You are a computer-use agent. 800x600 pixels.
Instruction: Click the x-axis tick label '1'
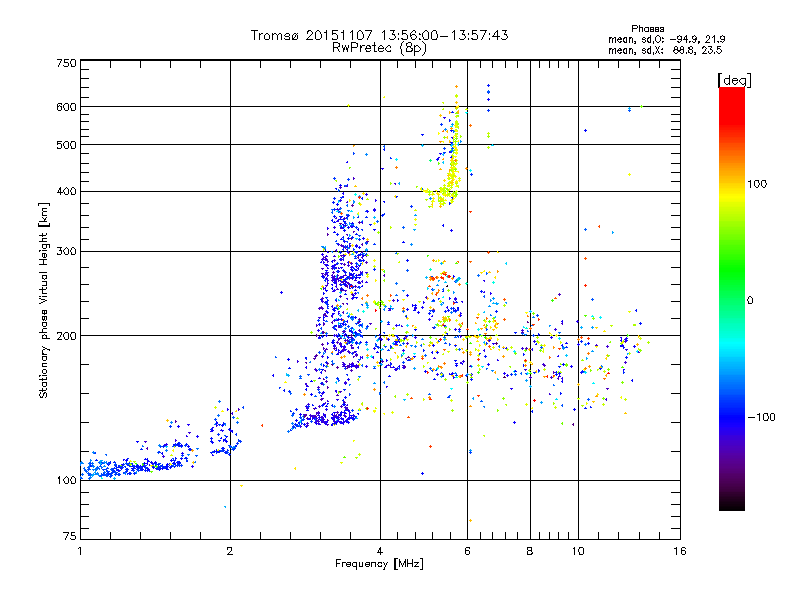(80, 551)
